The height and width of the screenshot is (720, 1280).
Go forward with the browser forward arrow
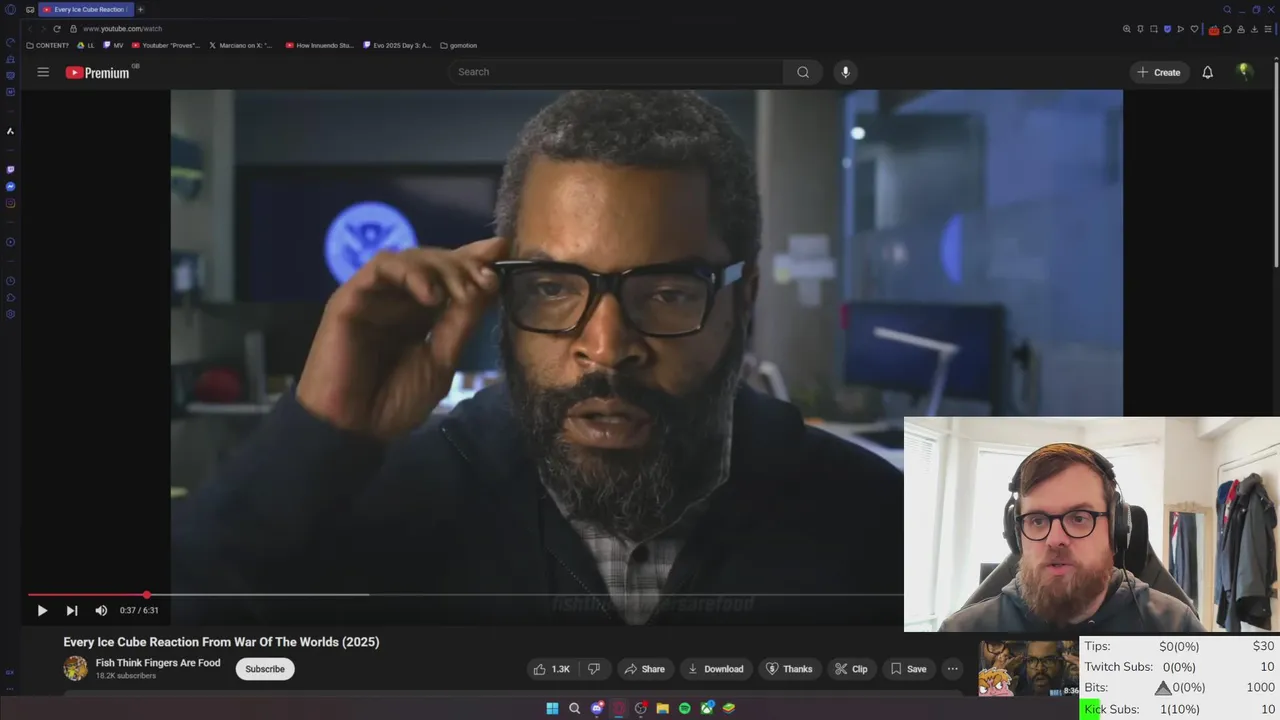pyautogui.click(x=42, y=29)
